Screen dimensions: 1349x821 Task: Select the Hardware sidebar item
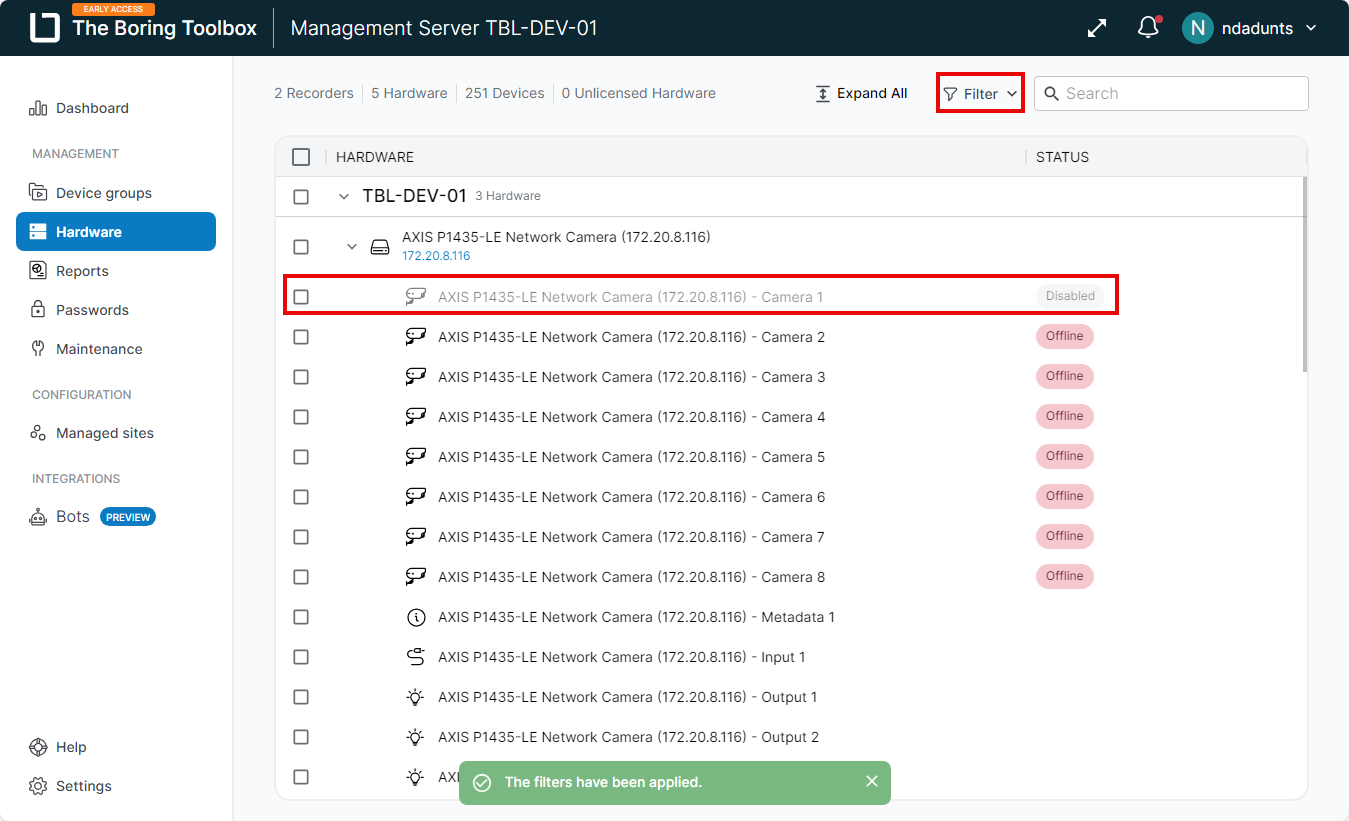pyautogui.click(x=116, y=232)
